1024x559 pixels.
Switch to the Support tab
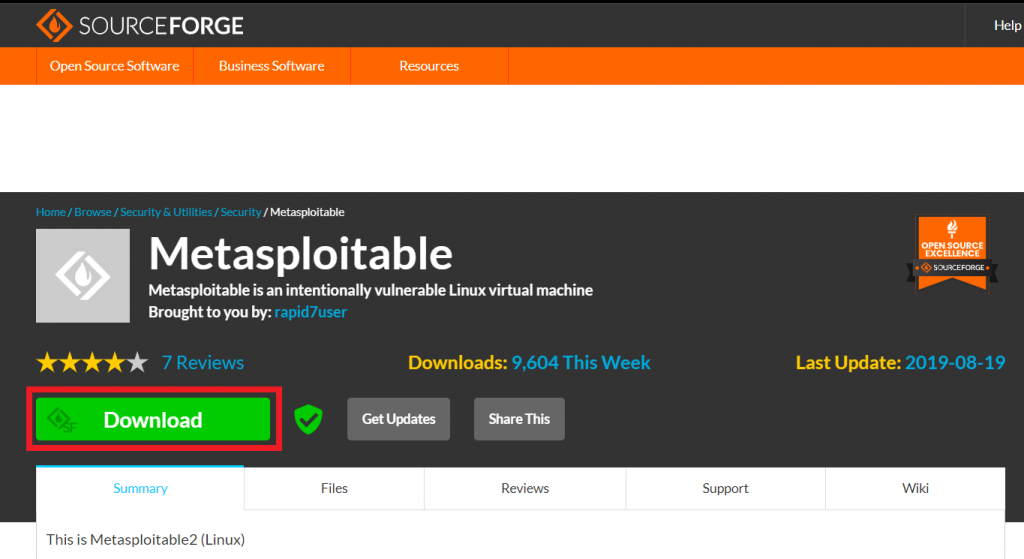[726, 488]
